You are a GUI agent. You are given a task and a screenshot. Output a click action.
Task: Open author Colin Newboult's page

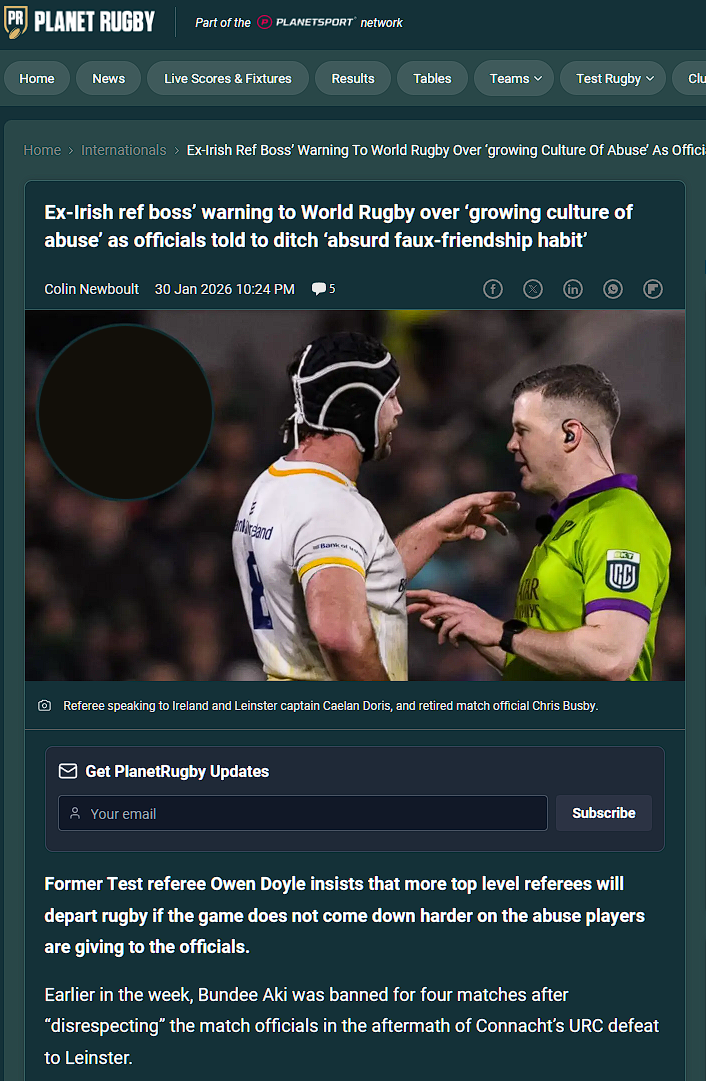tap(92, 289)
